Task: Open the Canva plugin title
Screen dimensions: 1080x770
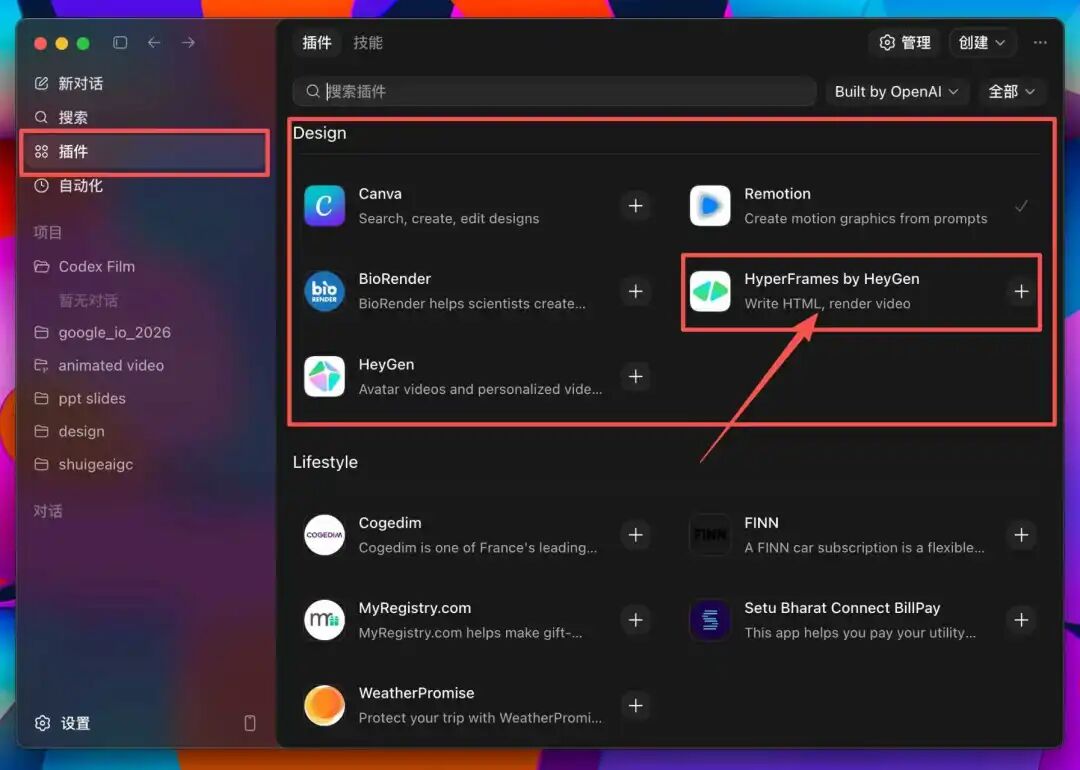Action: [380, 194]
